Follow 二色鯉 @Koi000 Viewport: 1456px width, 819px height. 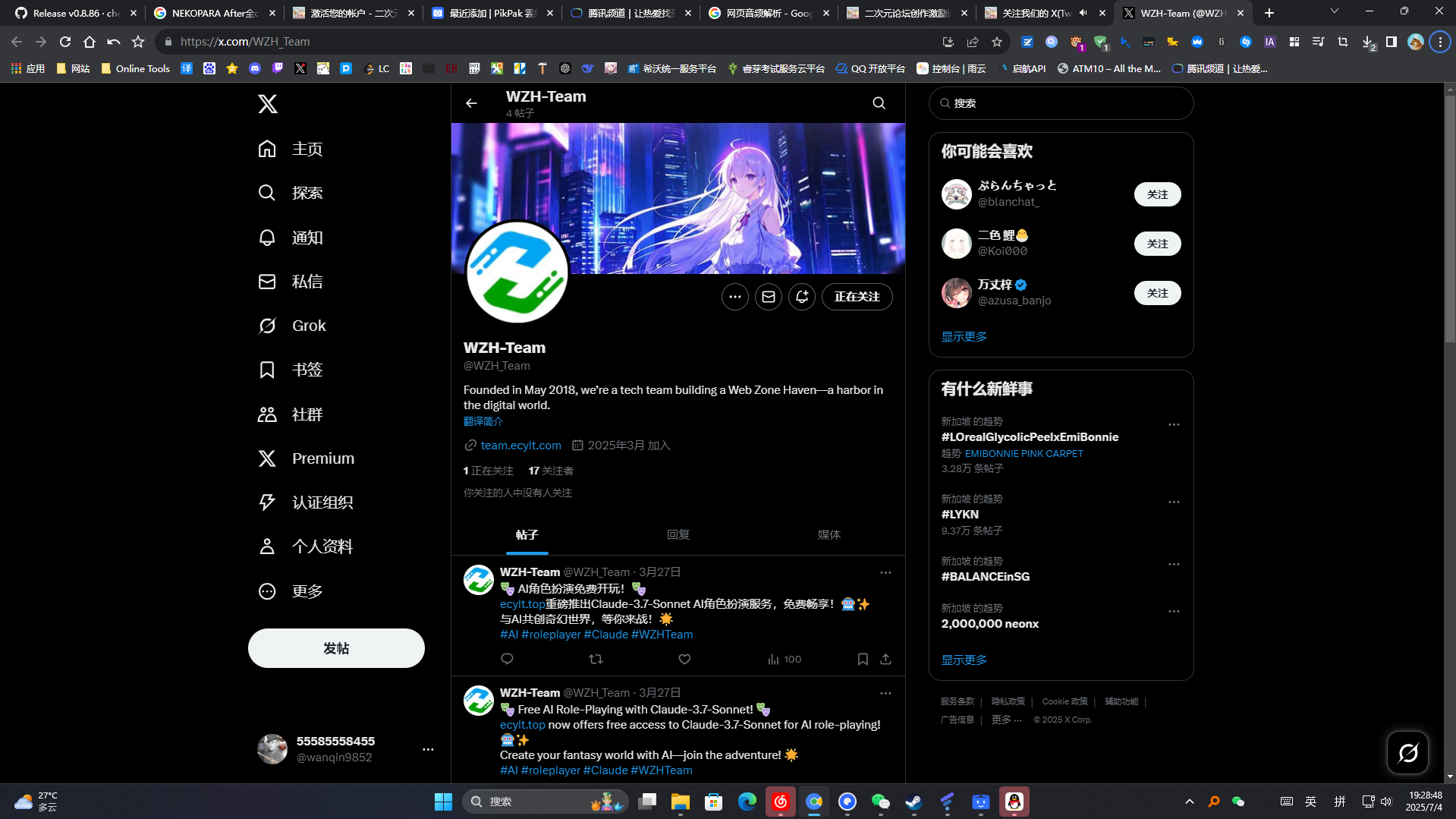pyautogui.click(x=1157, y=244)
